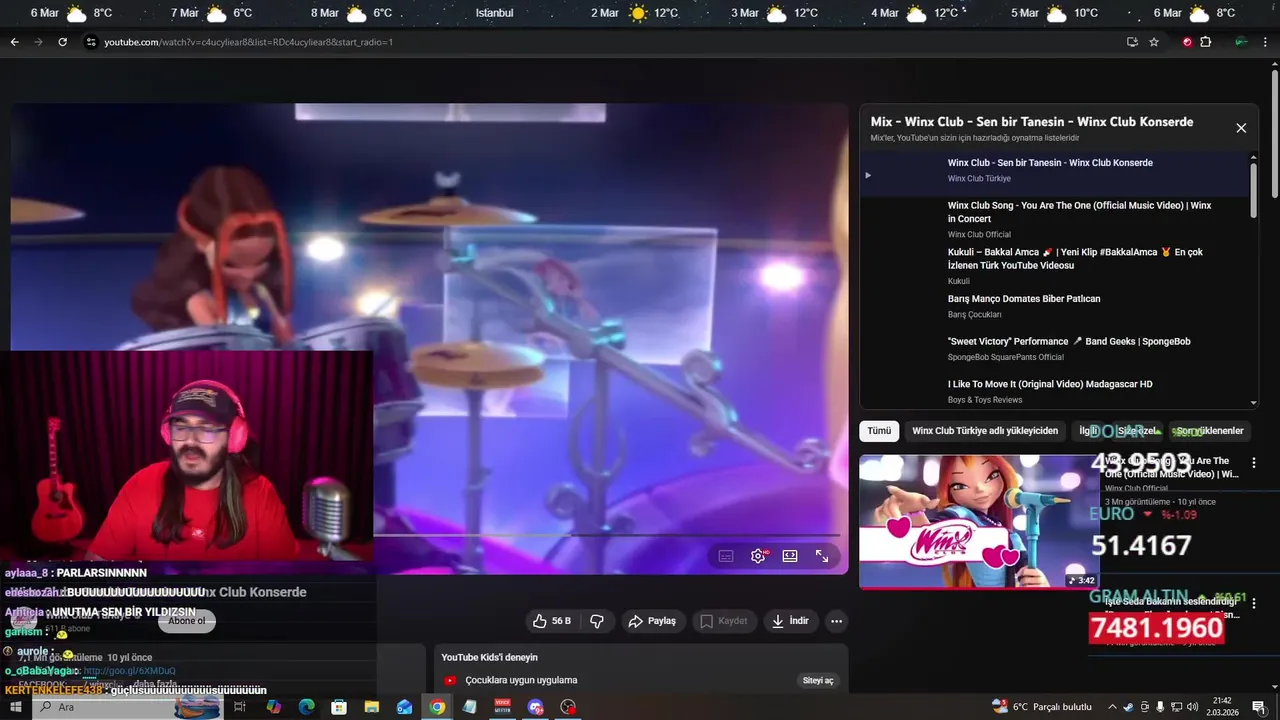Viewport: 1280px width, 720px height.
Task: Open Voice Meeter app on taskbar
Action: coord(503,707)
